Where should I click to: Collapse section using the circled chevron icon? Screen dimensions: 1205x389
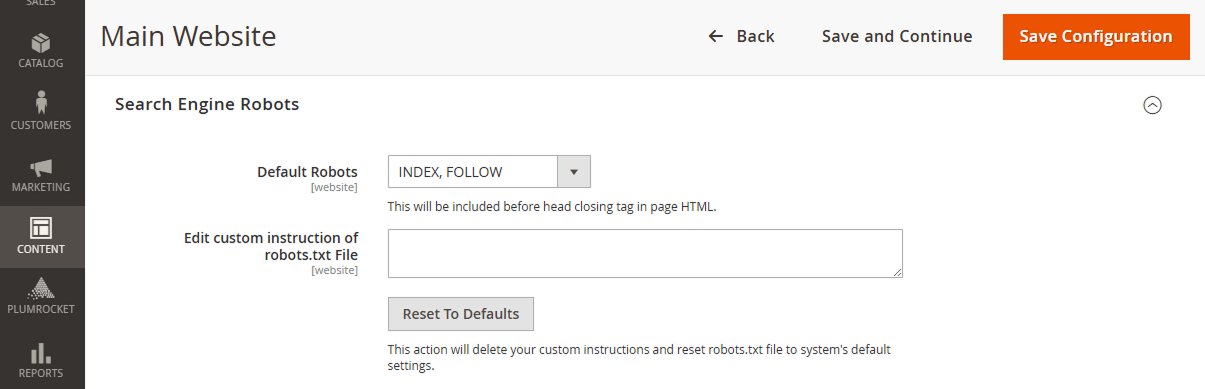(1152, 105)
